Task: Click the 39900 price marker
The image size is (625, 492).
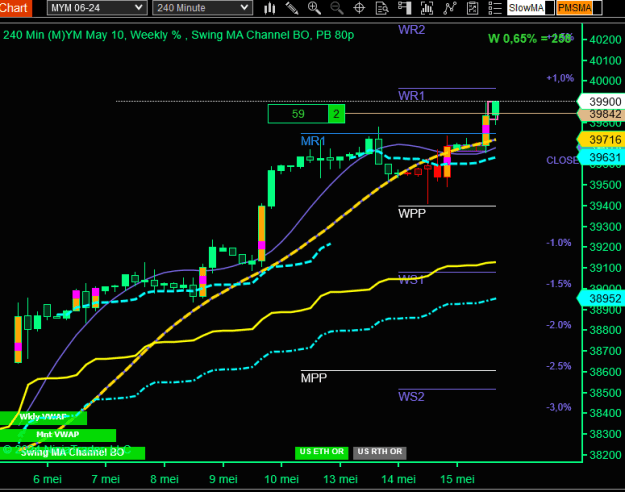Action: point(602,102)
